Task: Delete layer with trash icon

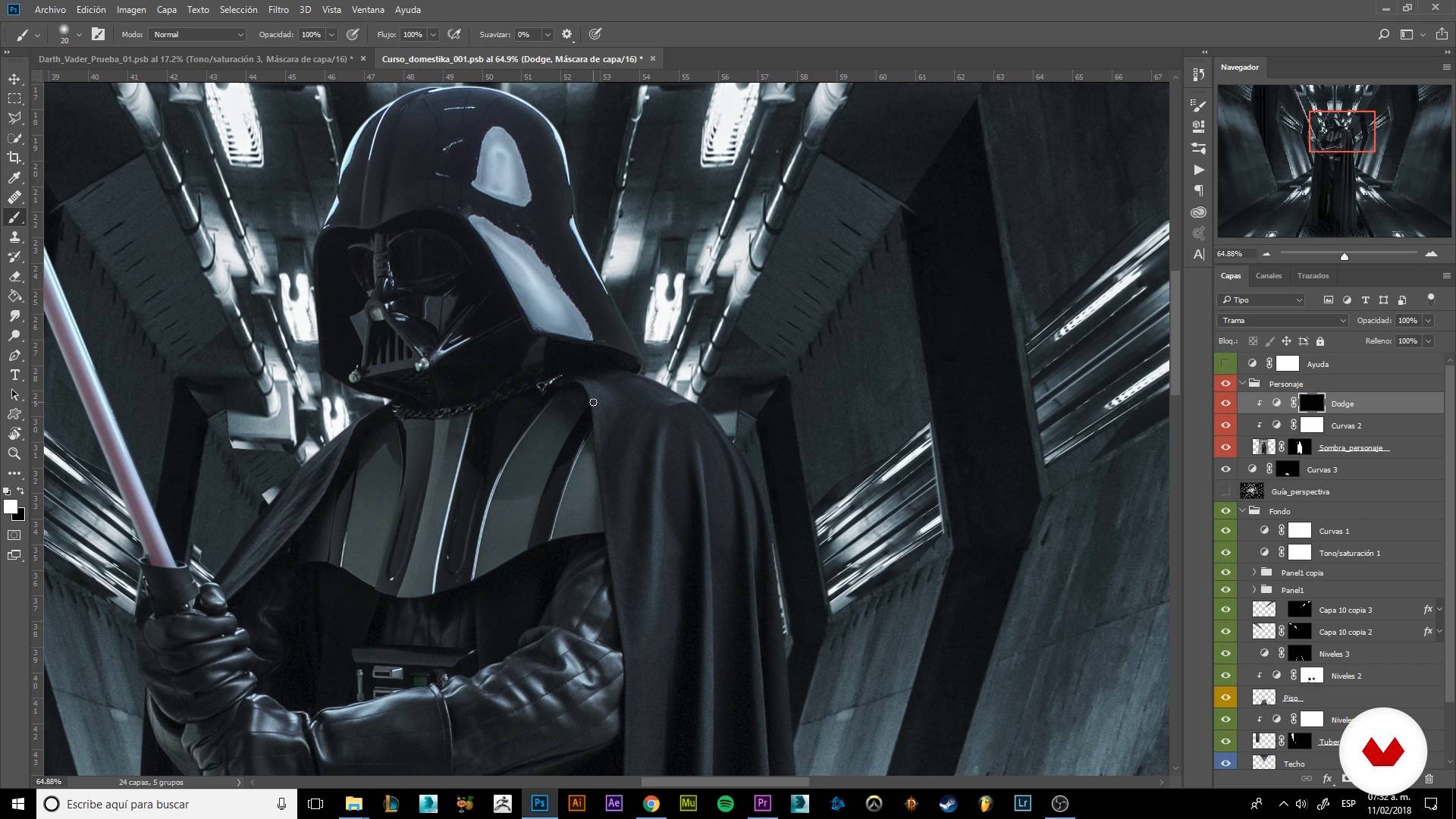Action: pyautogui.click(x=1429, y=779)
